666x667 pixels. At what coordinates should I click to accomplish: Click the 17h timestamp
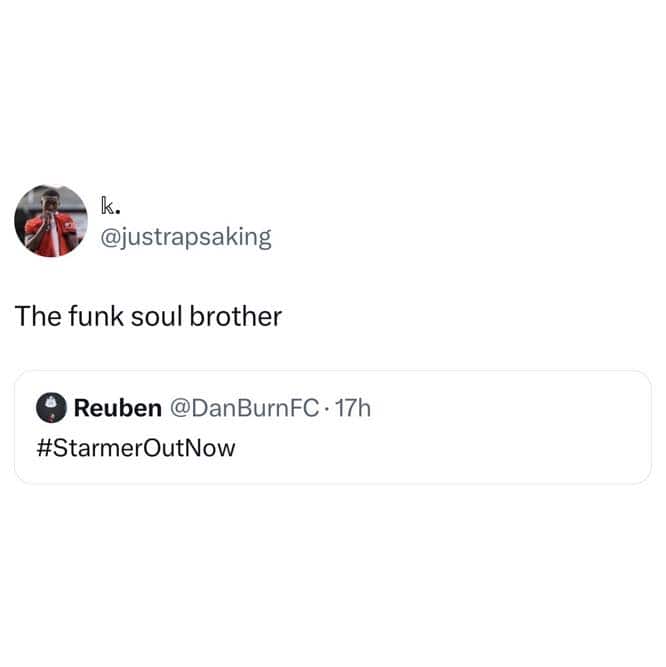point(353,408)
